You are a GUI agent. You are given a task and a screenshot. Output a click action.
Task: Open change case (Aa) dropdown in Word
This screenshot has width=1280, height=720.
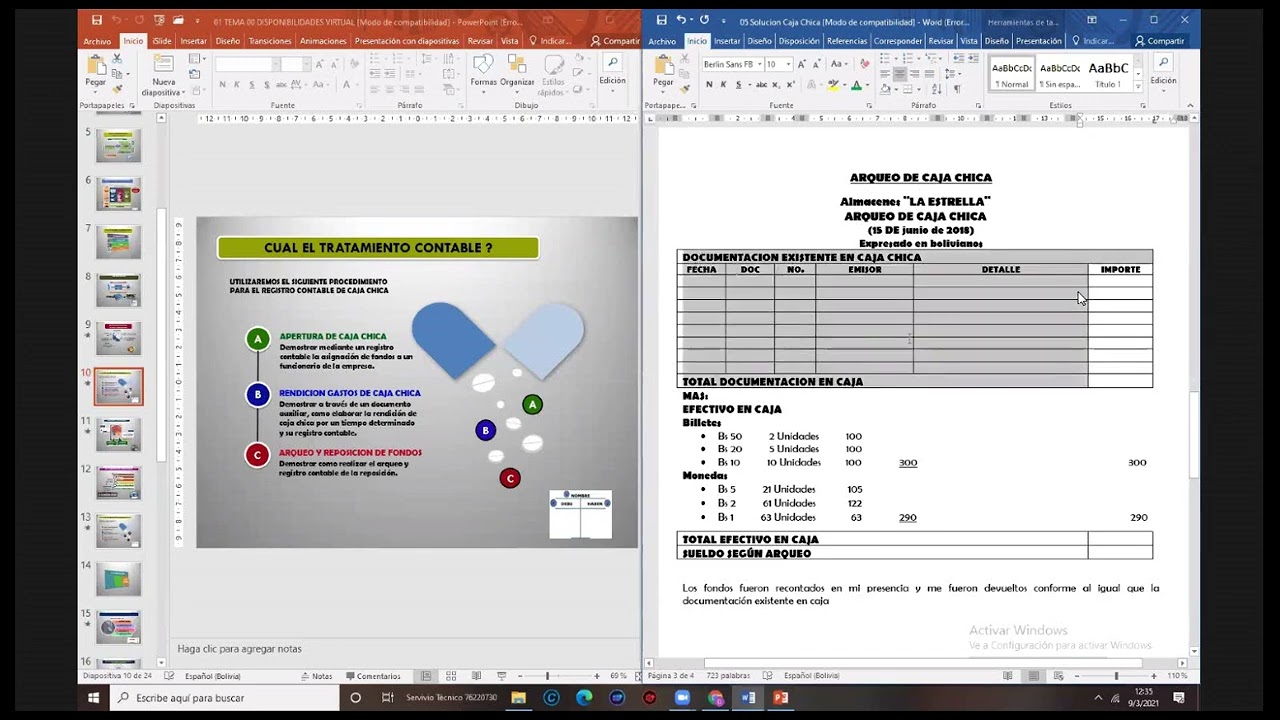tap(838, 64)
